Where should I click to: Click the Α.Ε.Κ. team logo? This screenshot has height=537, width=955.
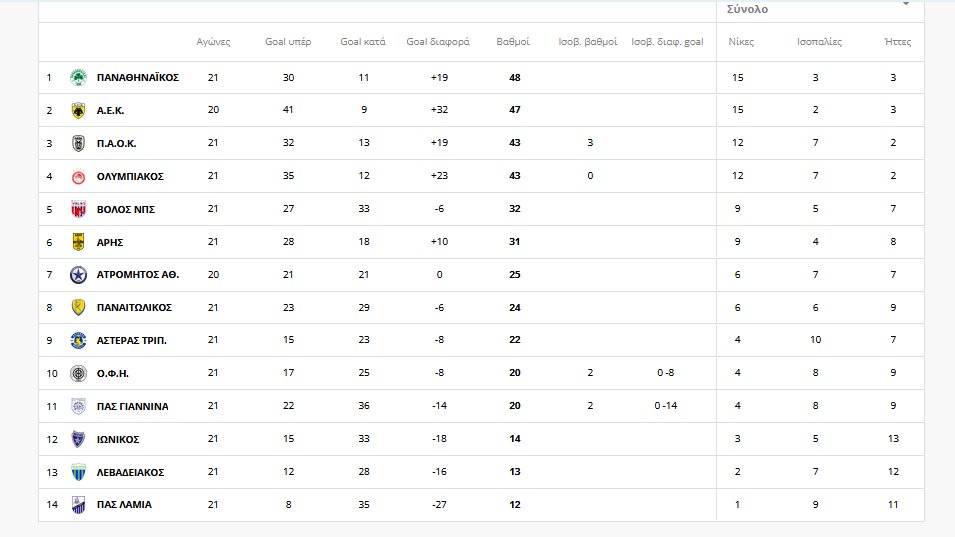click(78, 110)
